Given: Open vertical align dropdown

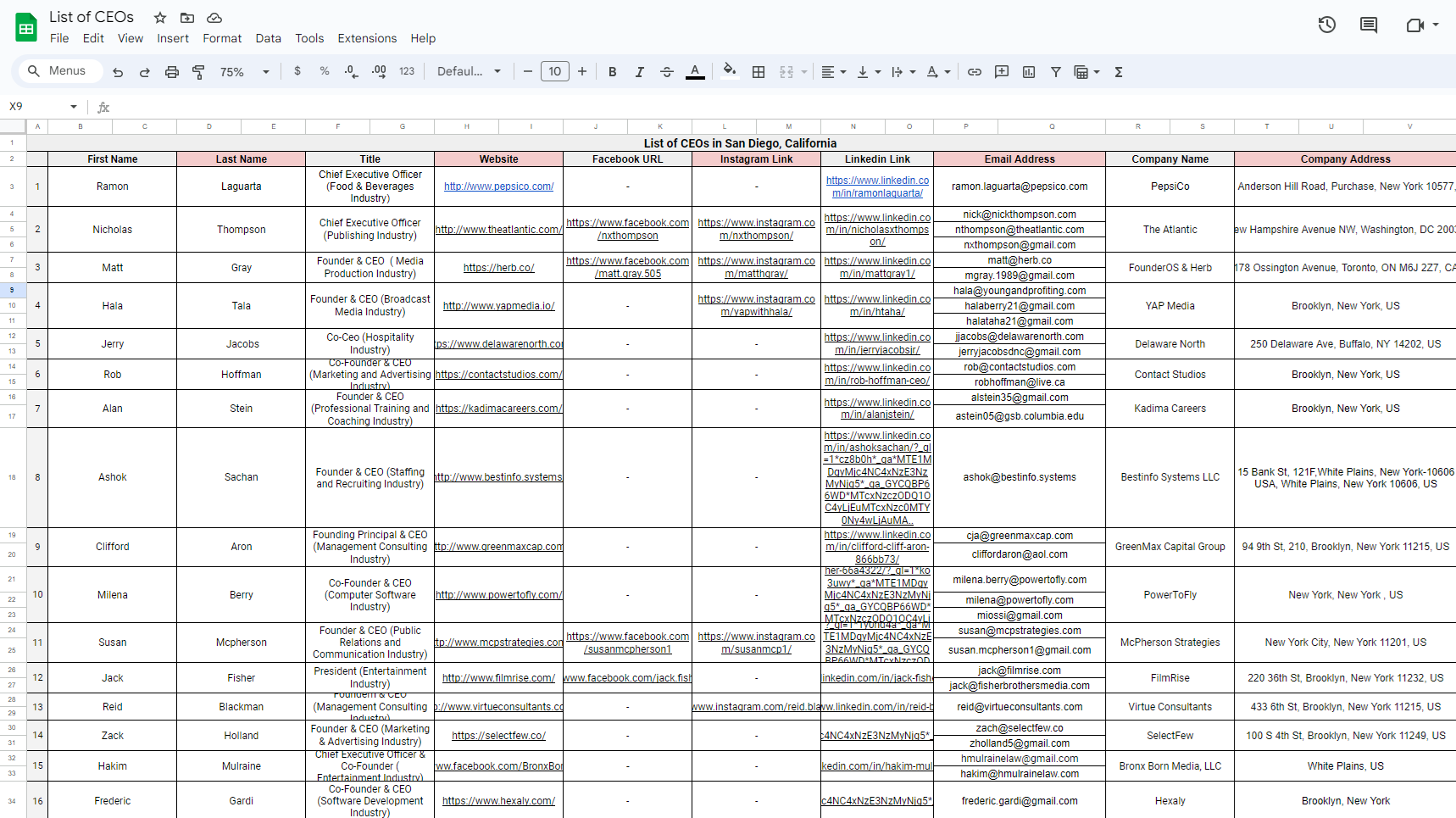Looking at the screenshot, I should 870,72.
